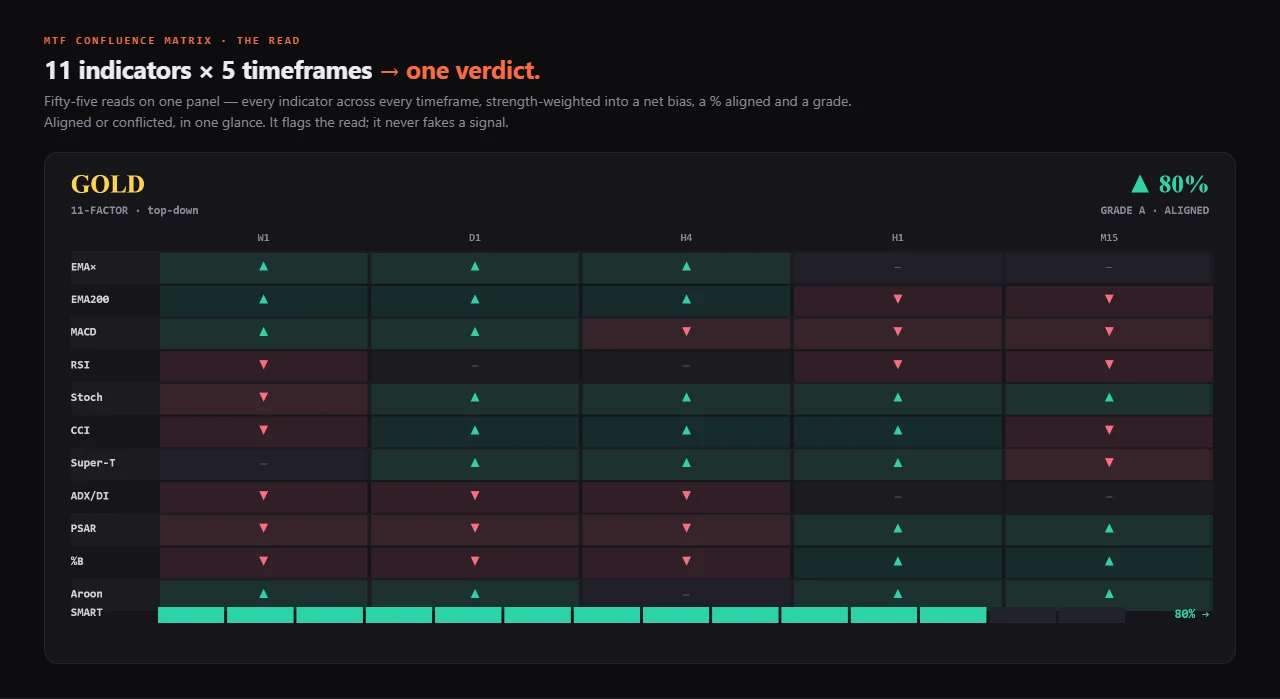1280x699 pixels.
Task: Click the first filled SMART bar segment
Action: click(x=191, y=615)
